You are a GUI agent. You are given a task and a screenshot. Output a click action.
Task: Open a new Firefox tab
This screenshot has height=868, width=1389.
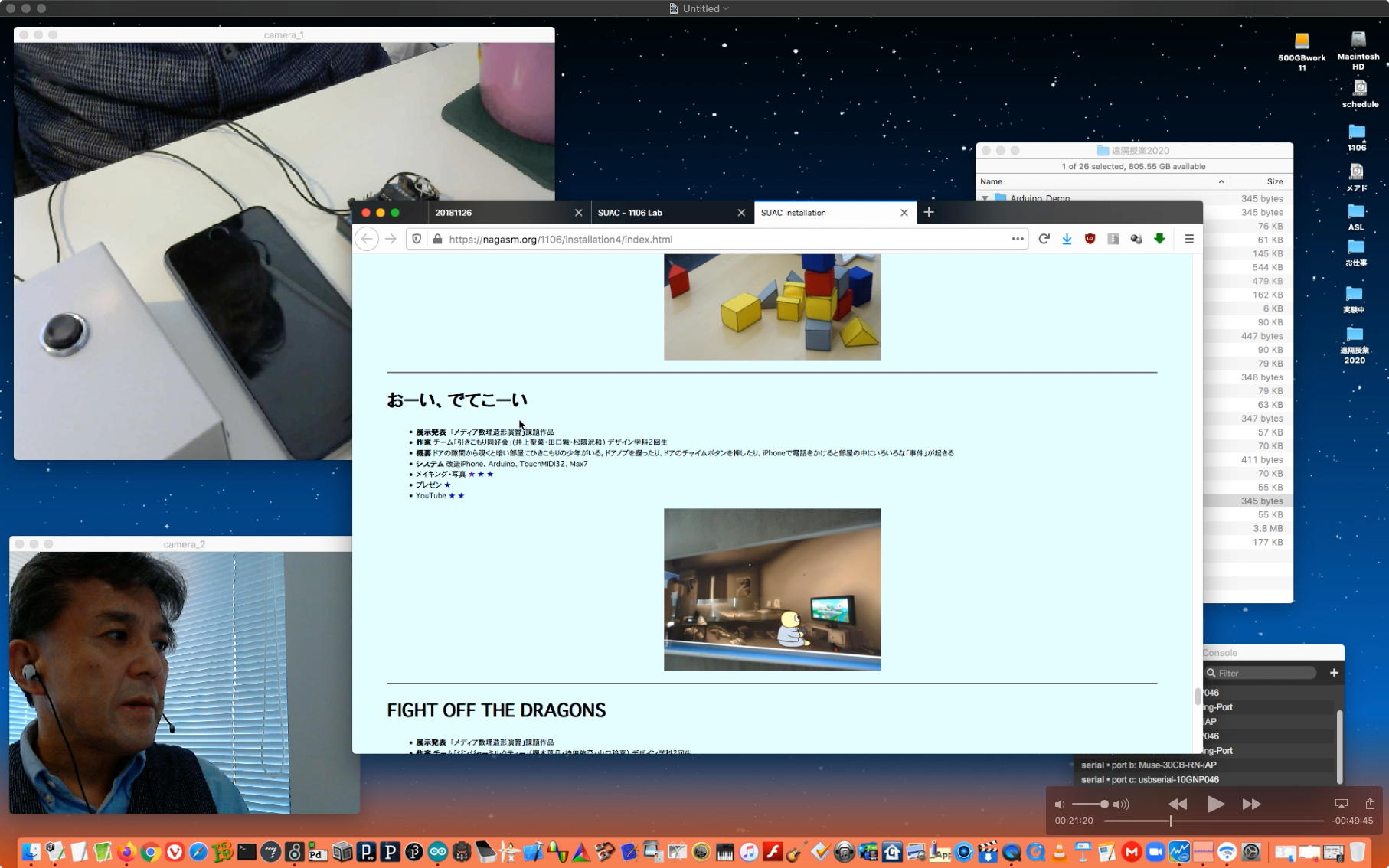click(929, 212)
